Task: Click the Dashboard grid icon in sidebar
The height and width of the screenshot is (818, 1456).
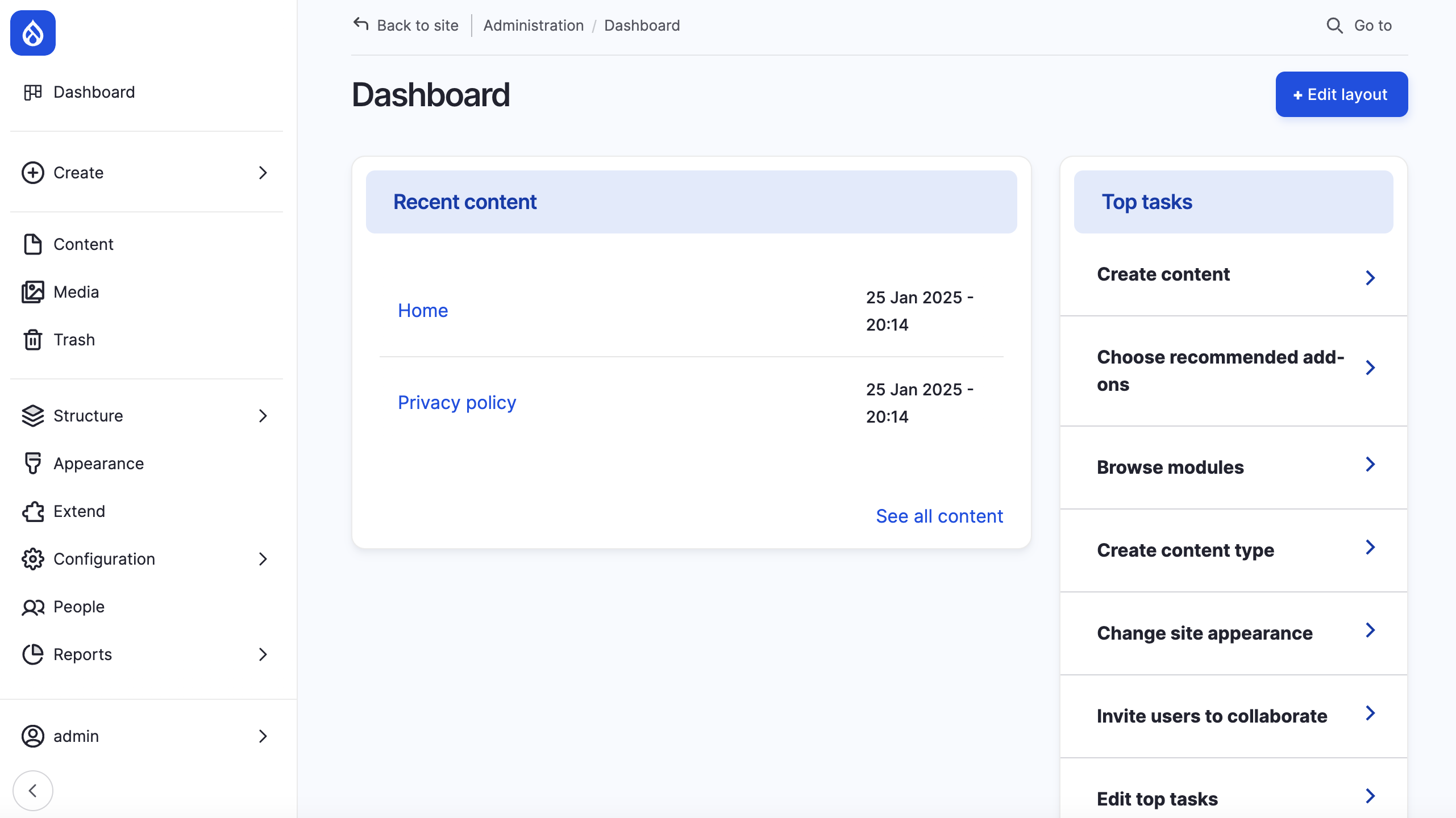Action: tap(33, 92)
